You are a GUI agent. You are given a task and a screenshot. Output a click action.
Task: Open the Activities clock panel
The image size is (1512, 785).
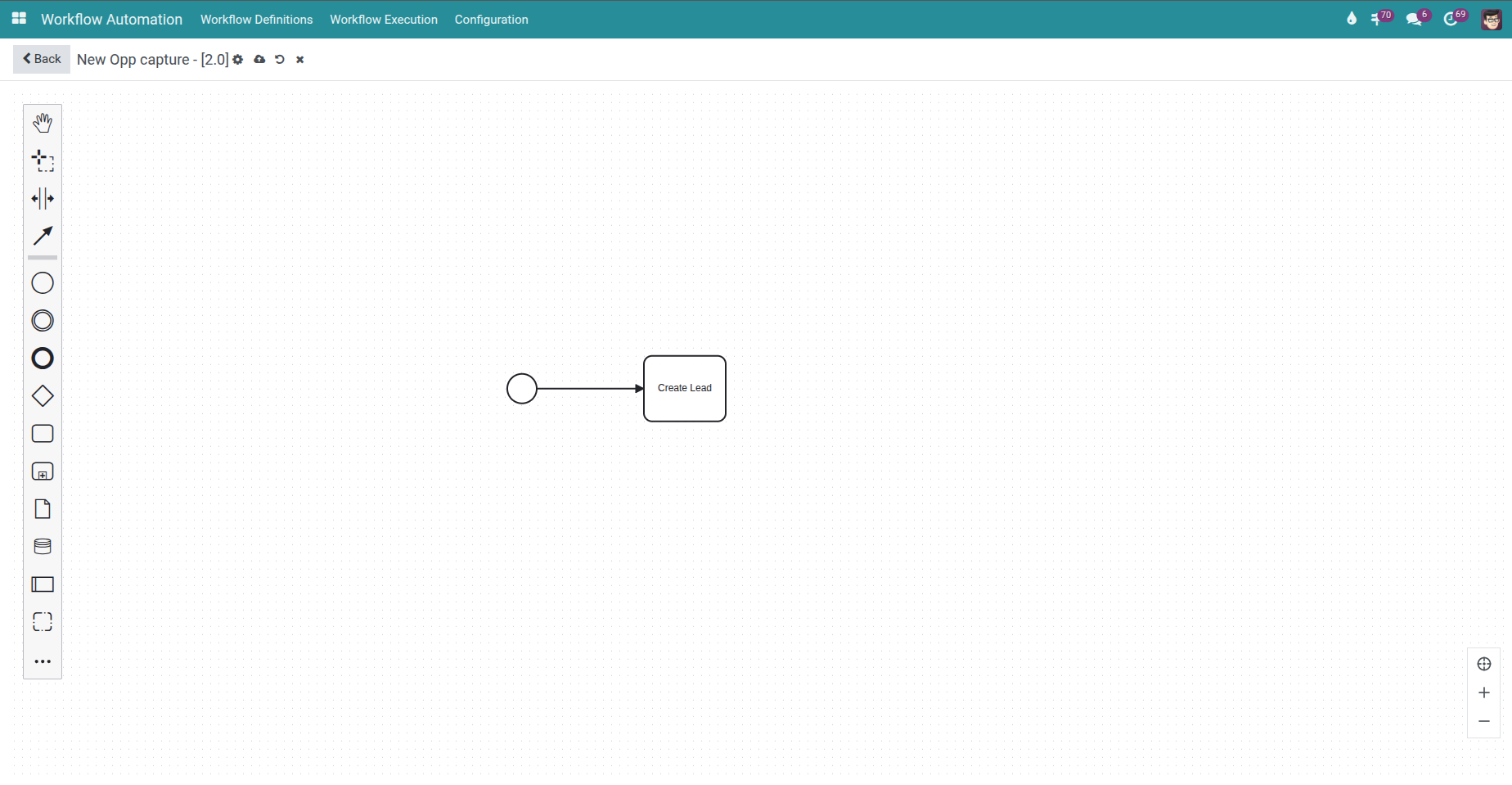1452,17
